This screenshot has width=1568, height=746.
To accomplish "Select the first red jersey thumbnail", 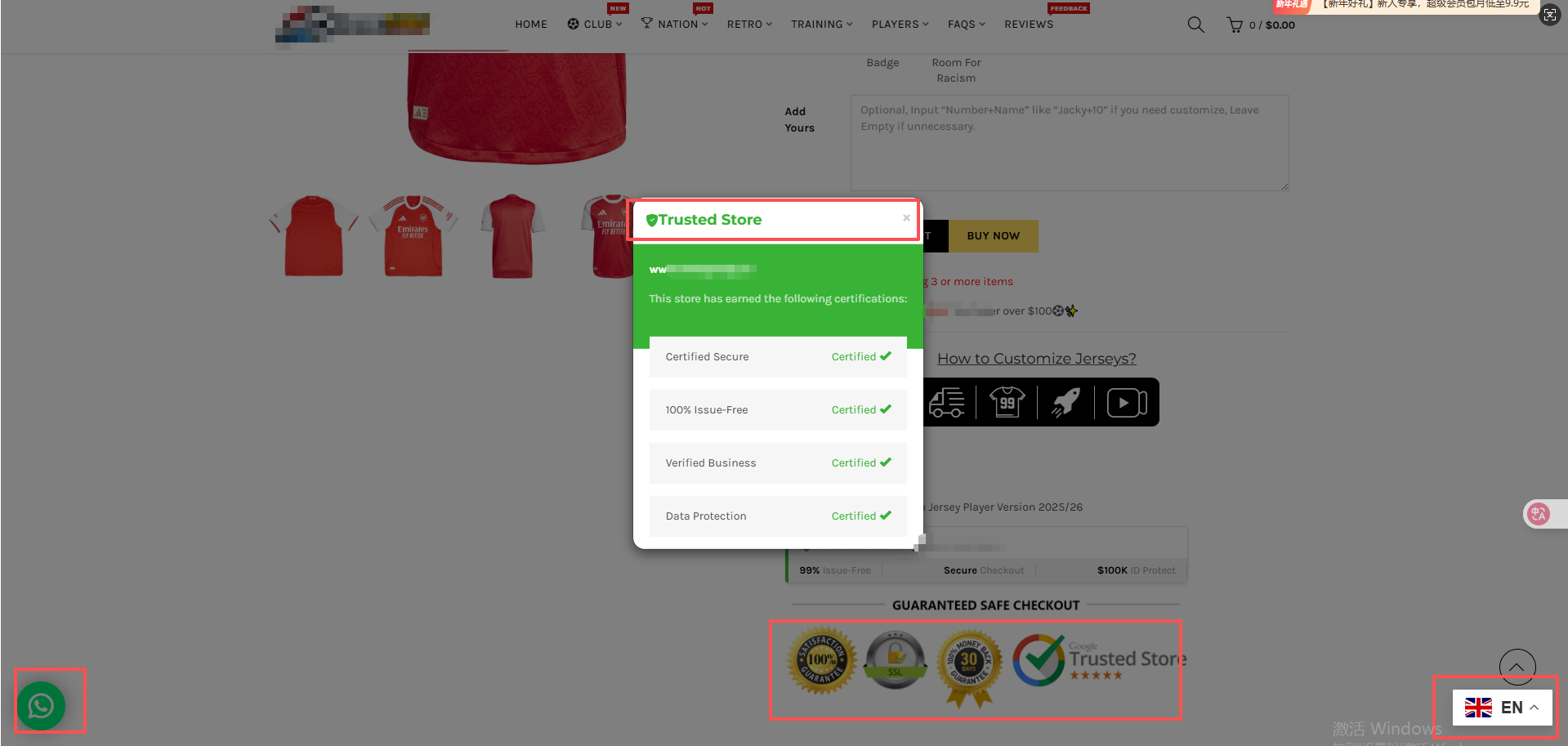I will click(x=314, y=236).
